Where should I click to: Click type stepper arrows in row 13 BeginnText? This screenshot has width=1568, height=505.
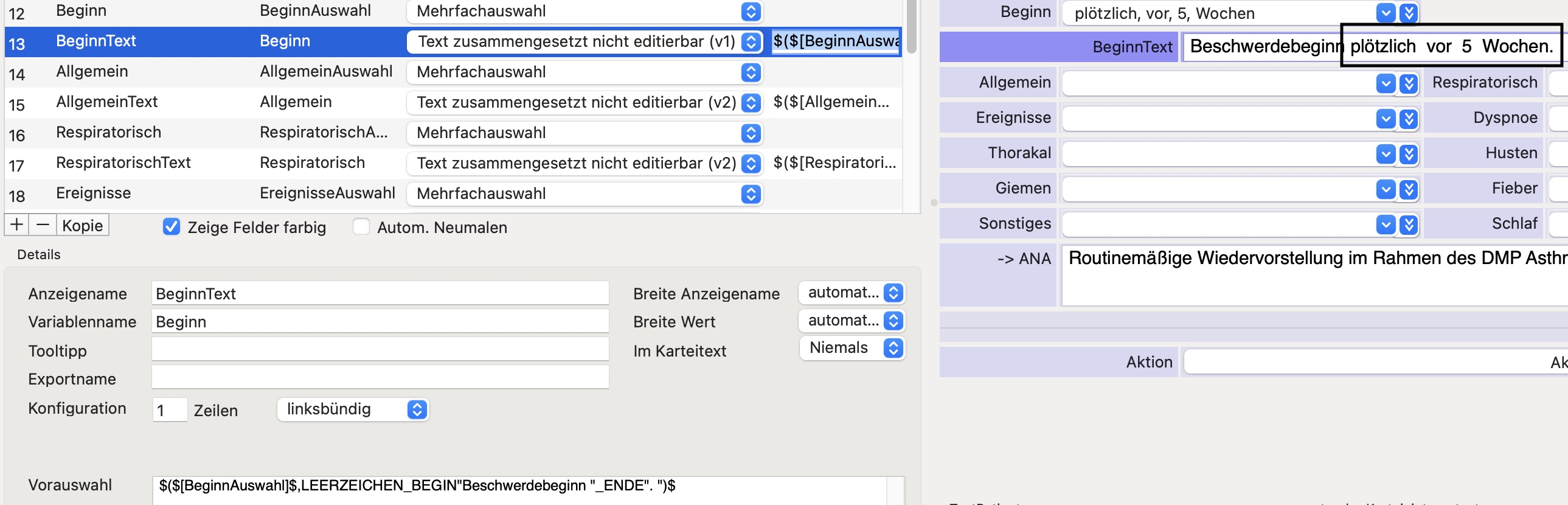(x=751, y=41)
